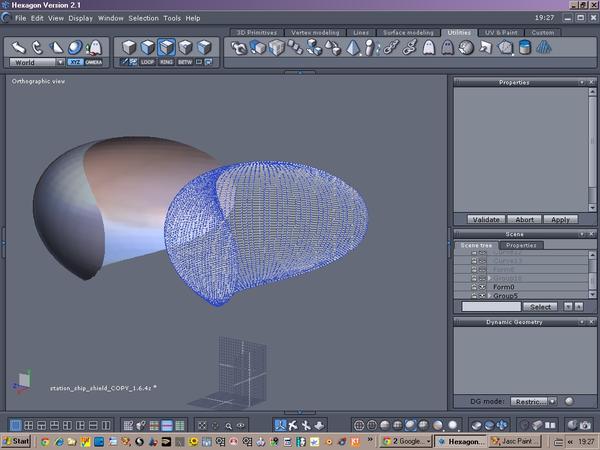This screenshot has width=600, height=450.
Task: Click the Scene panel search input field
Action: (x=491, y=307)
